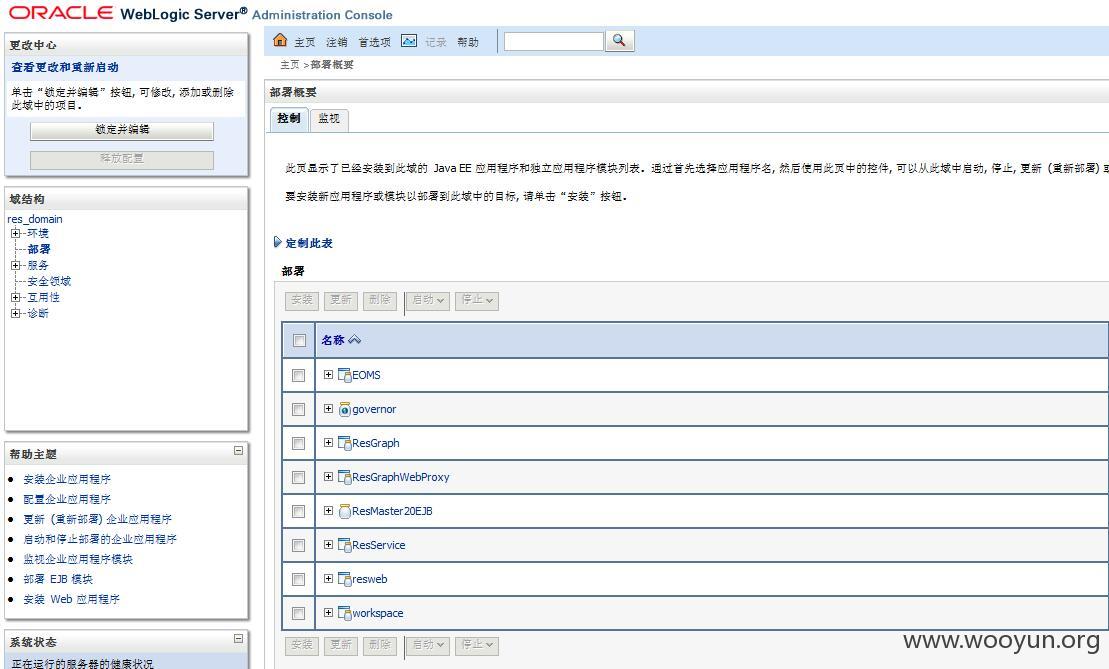
Task: Check the box for ResMaster20EJB row
Action: pyautogui.click(x=298, y=511)
